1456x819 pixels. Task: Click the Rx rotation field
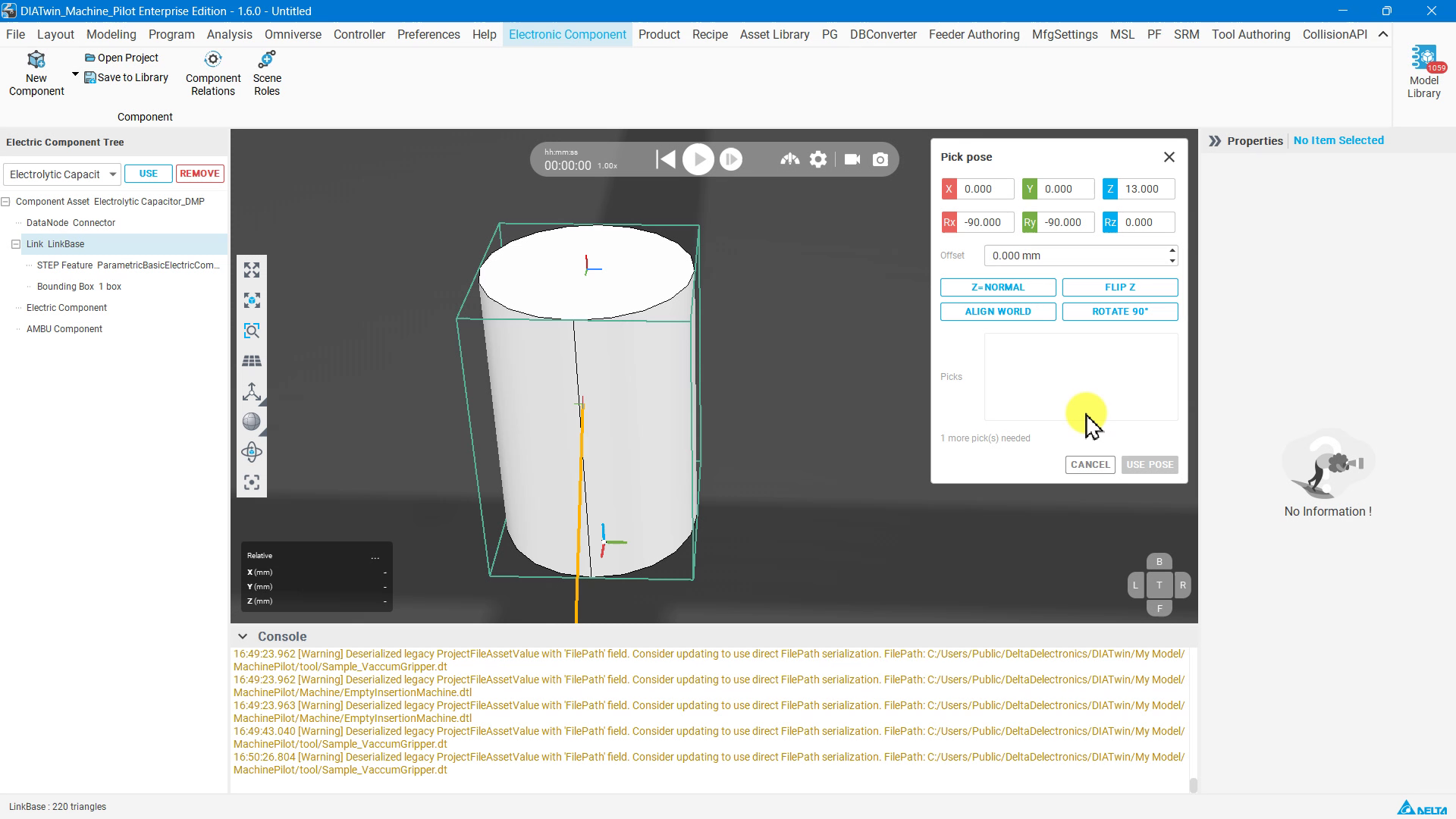[x=985, y=222]
